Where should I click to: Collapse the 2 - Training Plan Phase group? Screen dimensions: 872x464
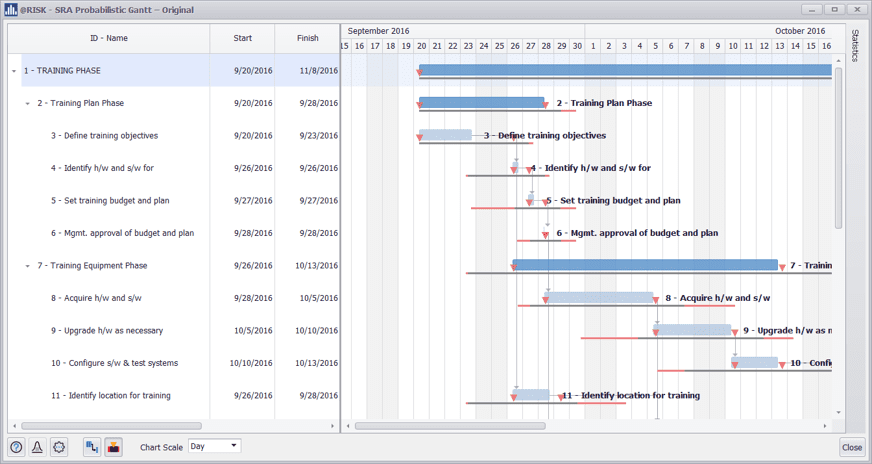click(28, 103)
